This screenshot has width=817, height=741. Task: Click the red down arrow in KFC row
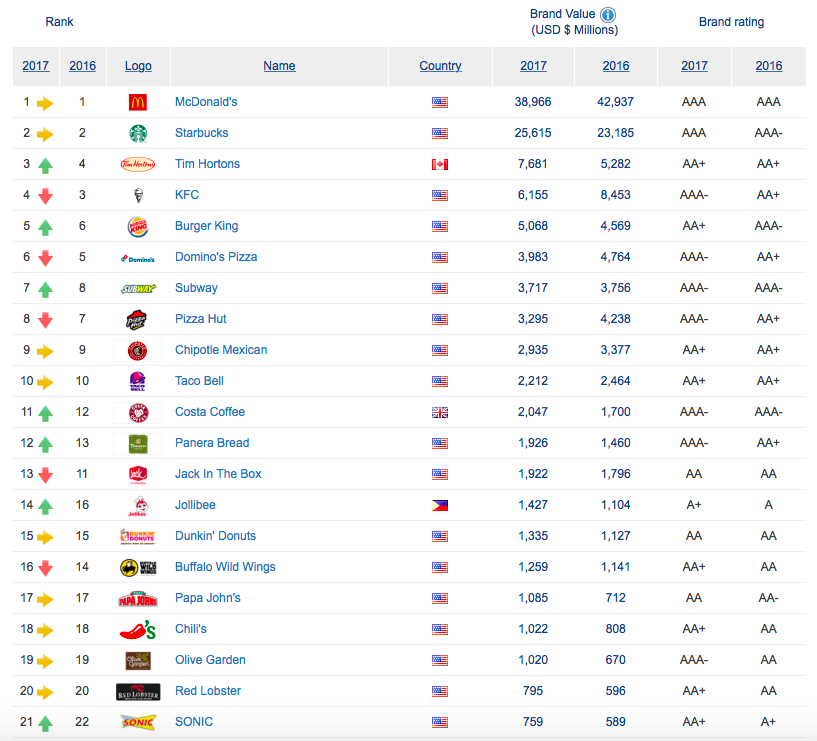coord(45,196)
